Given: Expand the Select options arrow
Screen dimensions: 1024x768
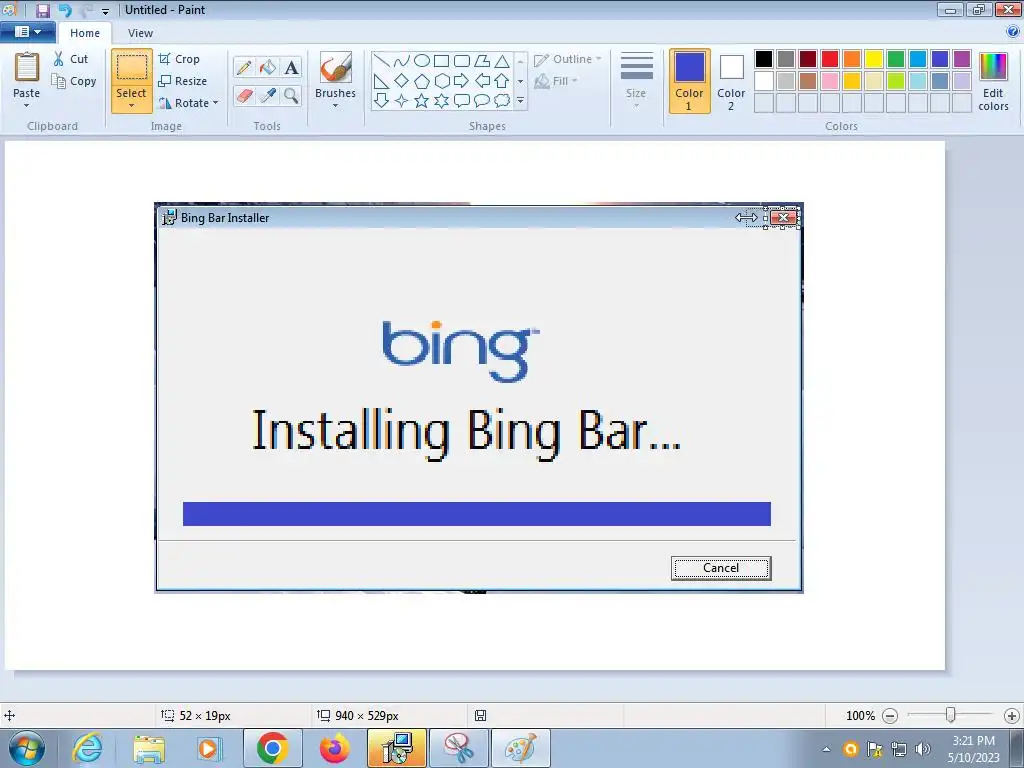Looking at the screenshot, I should coord(132,106).
